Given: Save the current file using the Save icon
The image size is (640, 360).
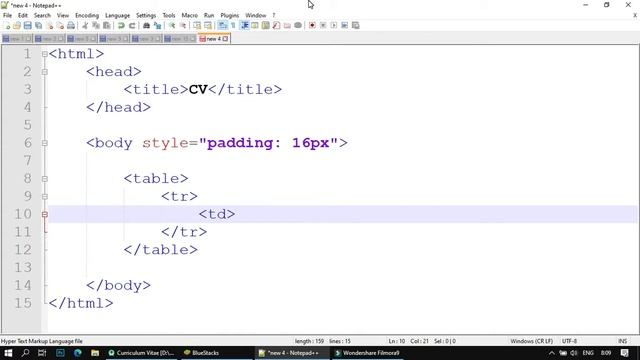Looking at the screenshot, I should tap(27, 25).
